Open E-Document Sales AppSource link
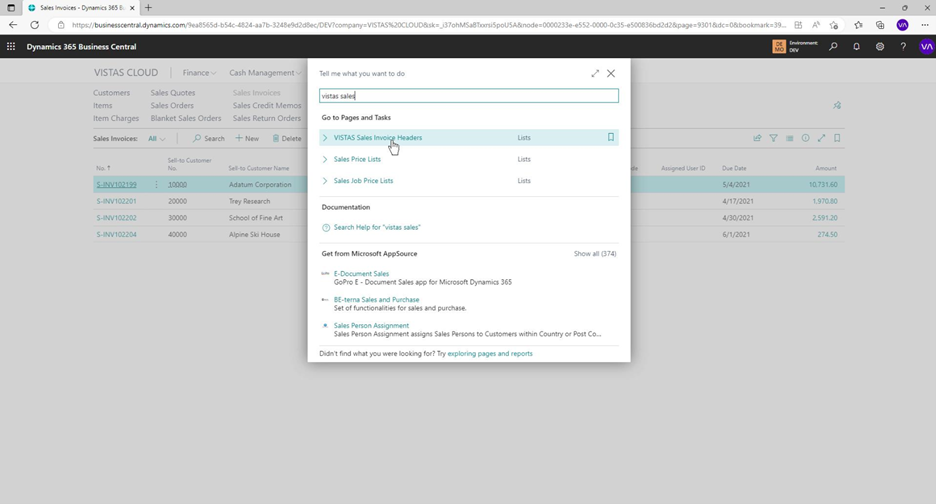The width and height of the screenshot is (936, 504). click(361, 273)
